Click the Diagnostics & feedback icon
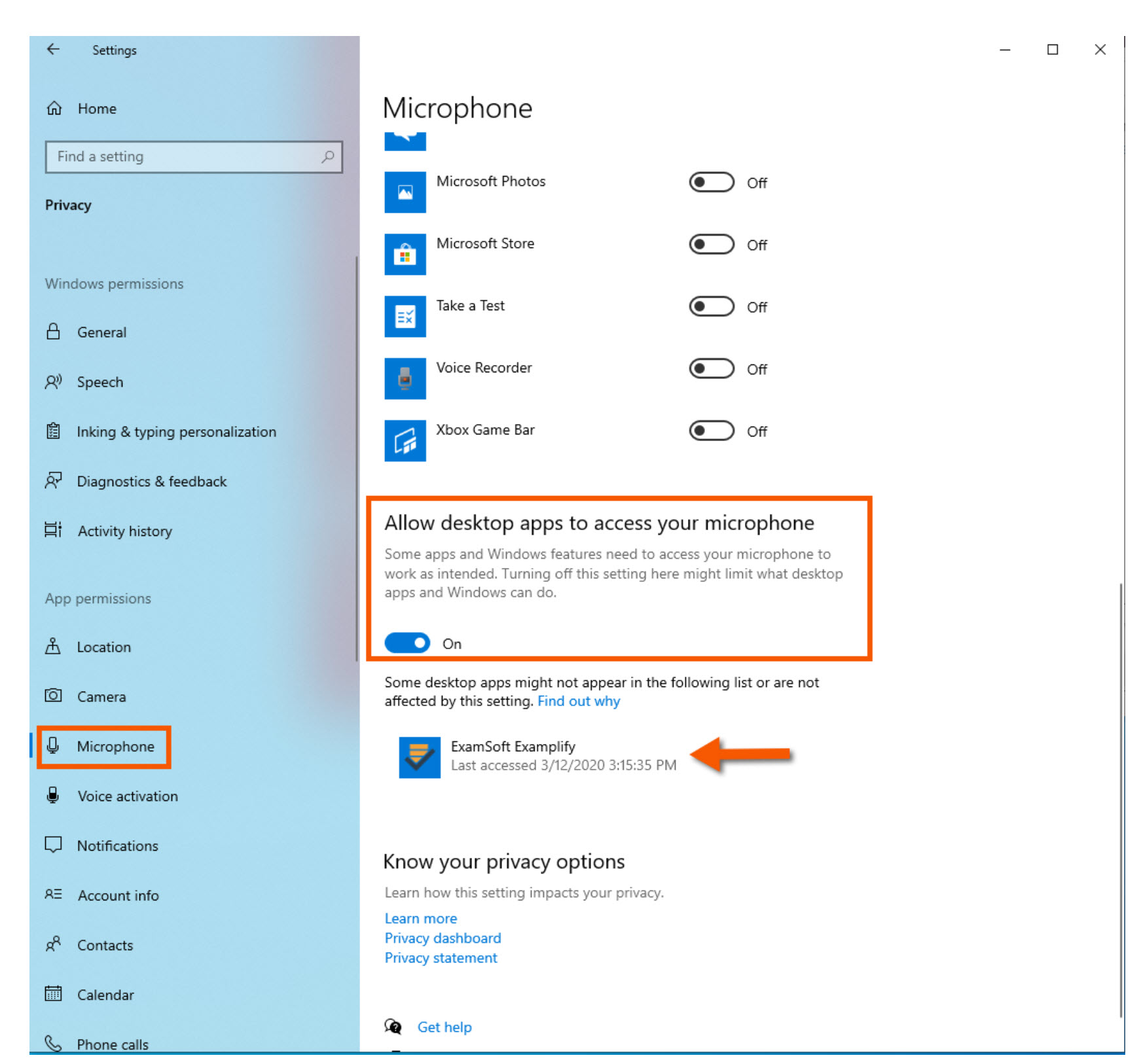 [53, 481]
